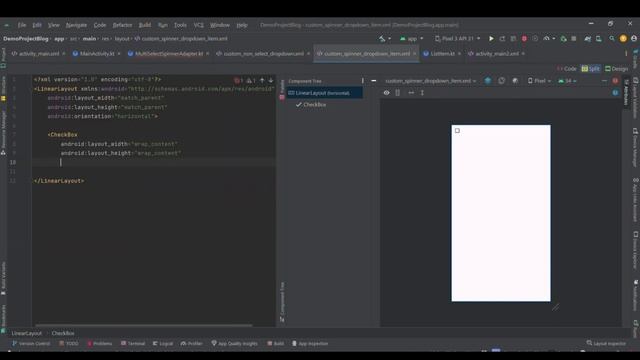
Task: Open the Build menu
Action: [144, 25]
